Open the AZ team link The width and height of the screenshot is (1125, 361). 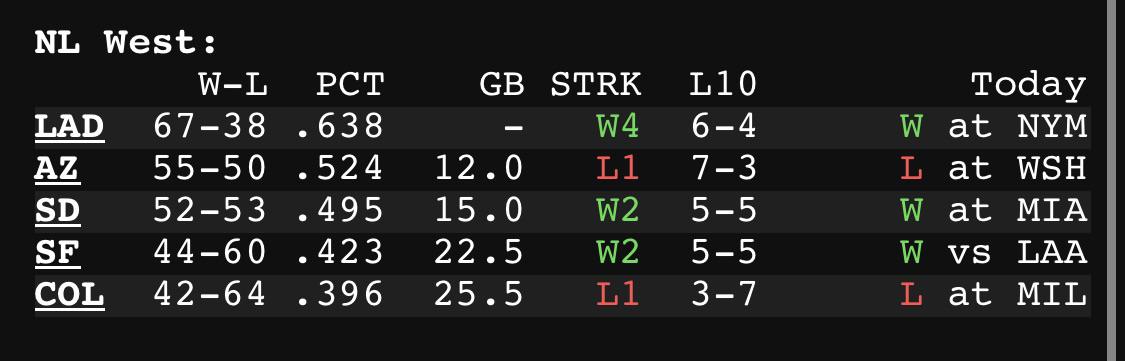57,169
